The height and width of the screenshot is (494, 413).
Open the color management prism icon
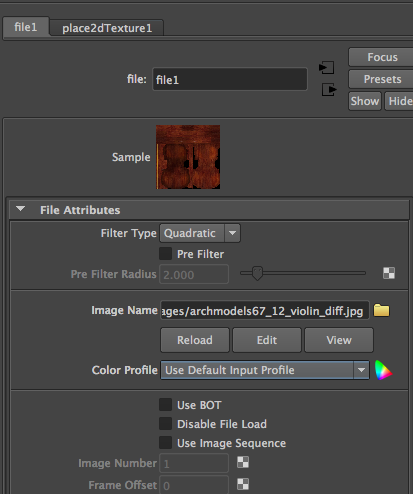pos(383,370)
